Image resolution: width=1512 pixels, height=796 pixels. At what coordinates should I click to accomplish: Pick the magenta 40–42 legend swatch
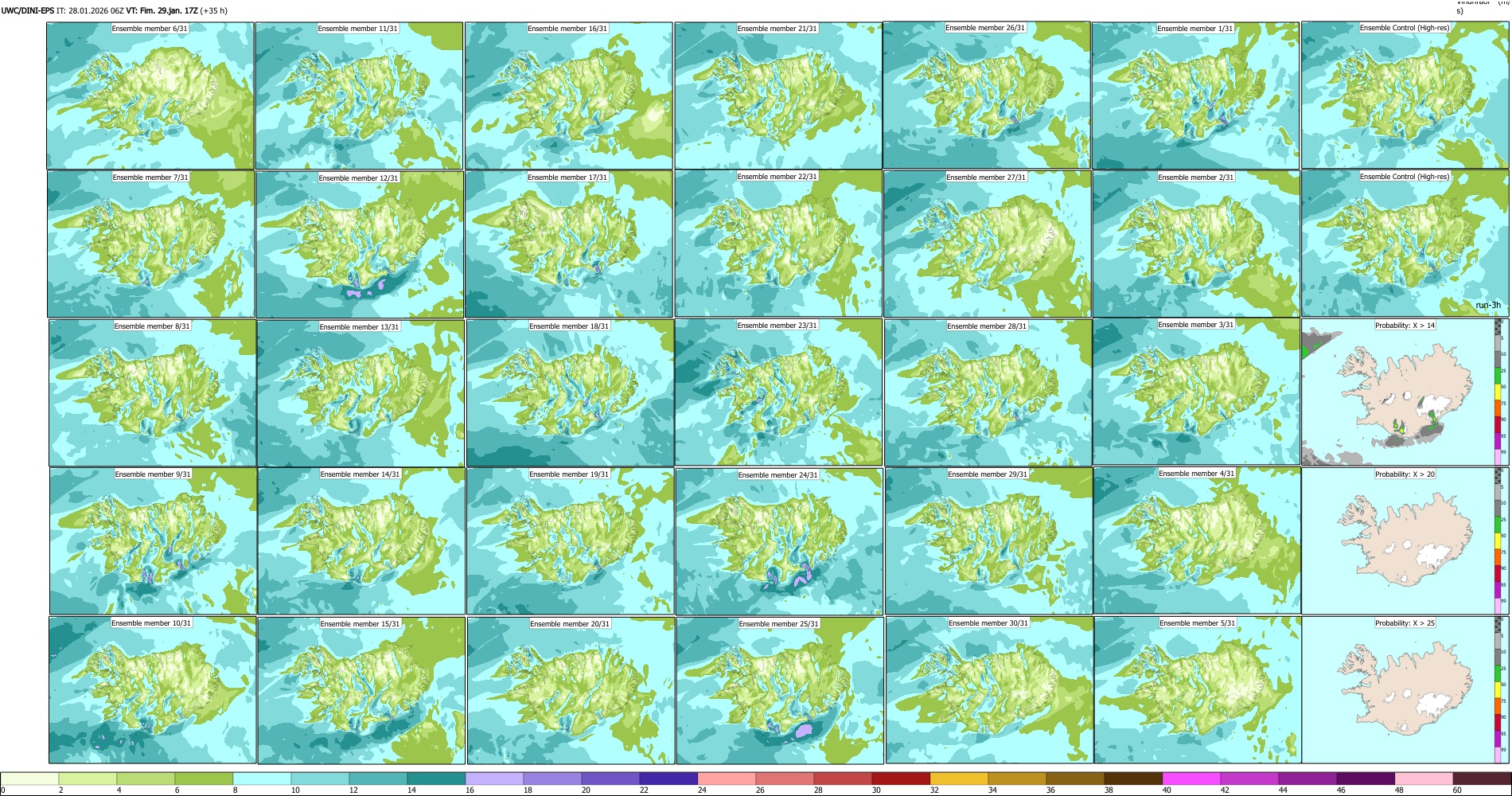pos(1192,778)
